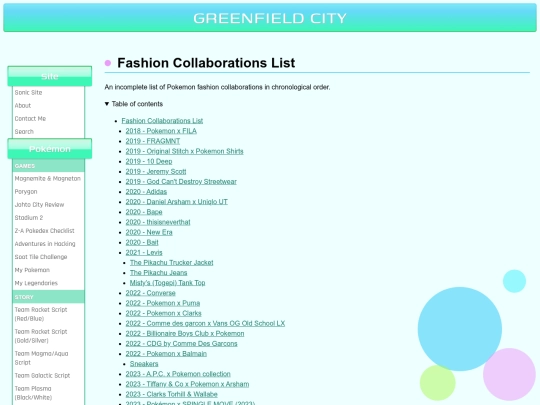540x405 pixels.
Task: Jump to 2020 - thisisneverthat
Action: (x=158, y=222)
